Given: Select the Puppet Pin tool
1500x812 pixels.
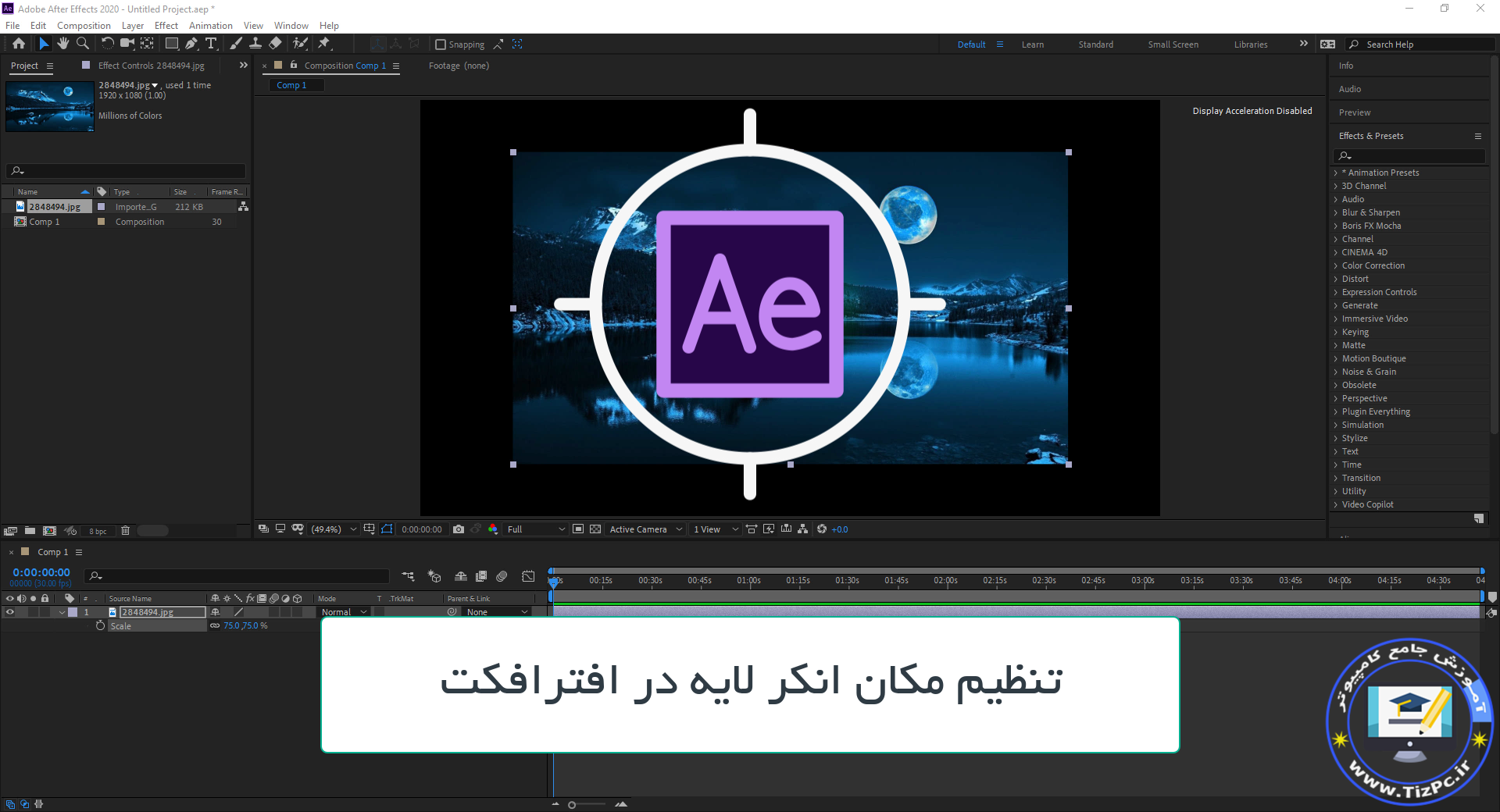Looking at the screenshot, I should pyautogui.click(x=324, y=44).
